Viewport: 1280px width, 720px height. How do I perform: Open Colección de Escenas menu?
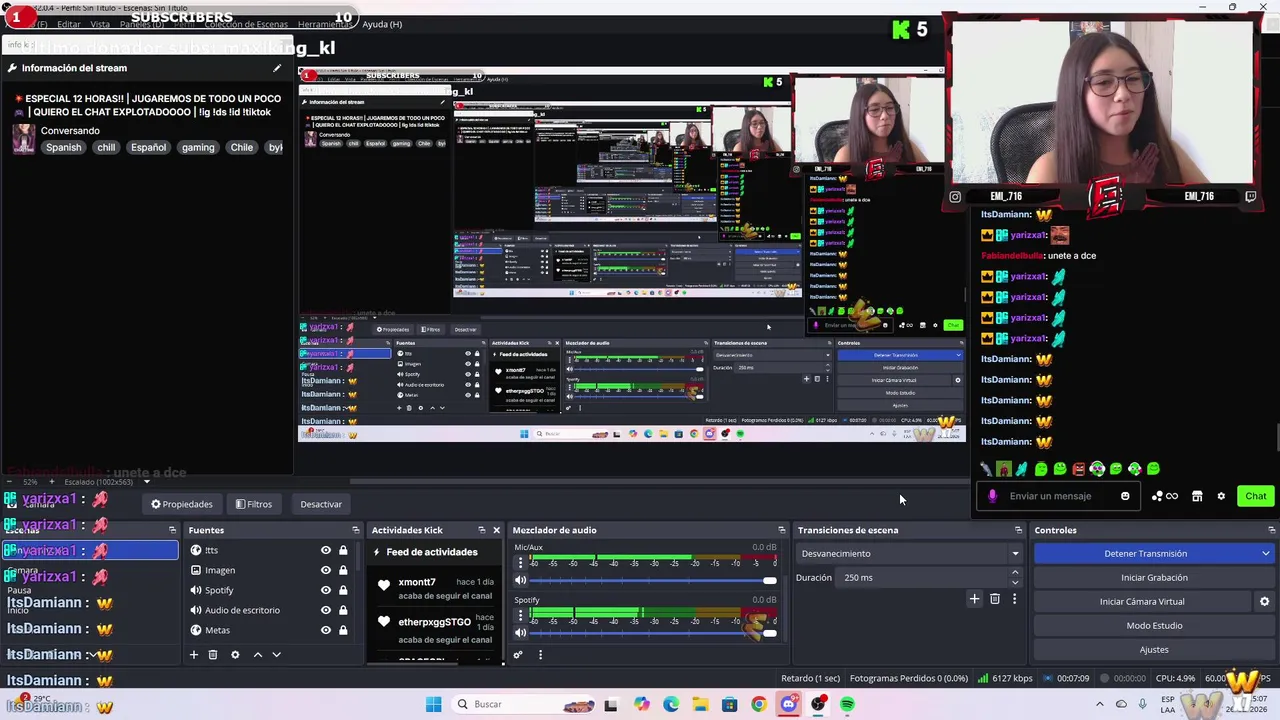pos(246,24)
